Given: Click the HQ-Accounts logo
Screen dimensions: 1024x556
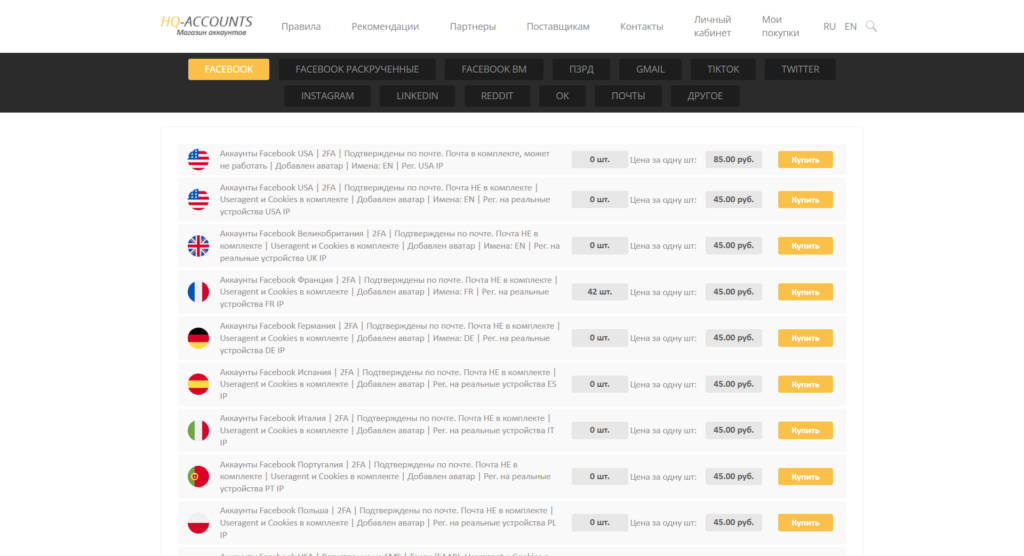Looking at the screenshot, I should 206,25.
